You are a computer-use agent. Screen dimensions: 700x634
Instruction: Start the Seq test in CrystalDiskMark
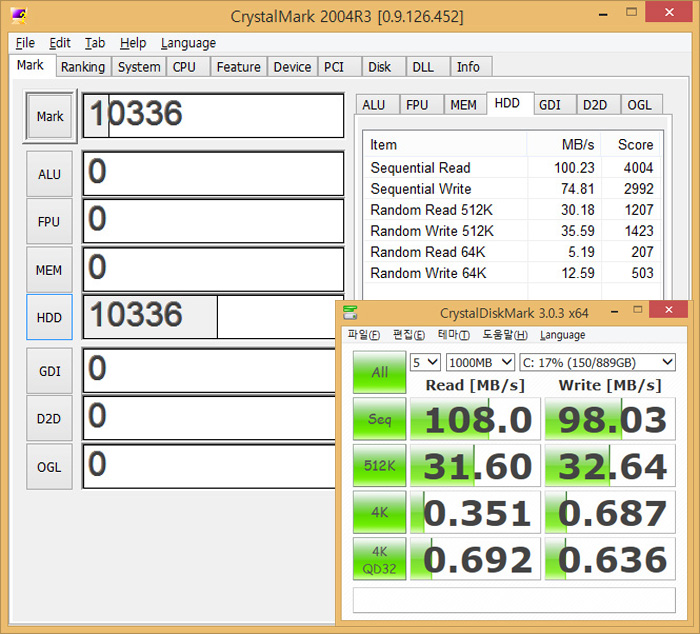point(379,419)
